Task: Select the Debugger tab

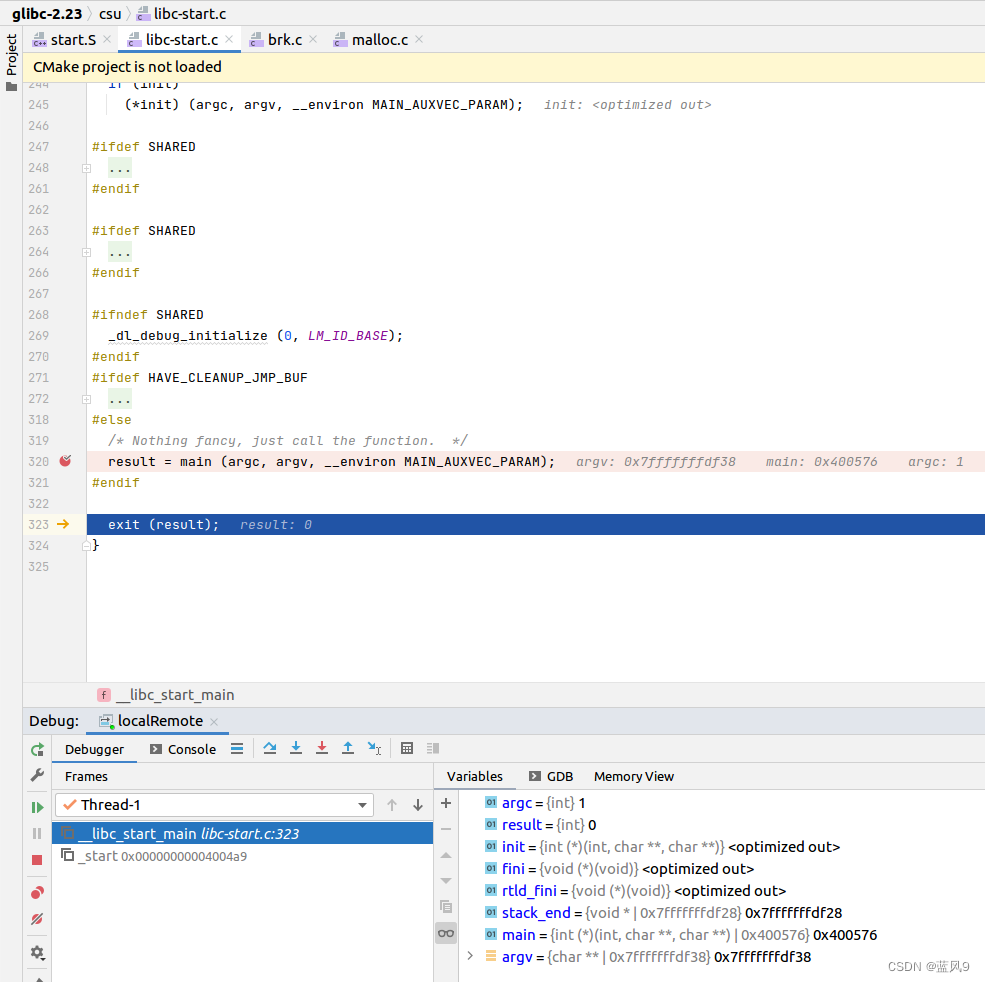Action: click(94, 749)
